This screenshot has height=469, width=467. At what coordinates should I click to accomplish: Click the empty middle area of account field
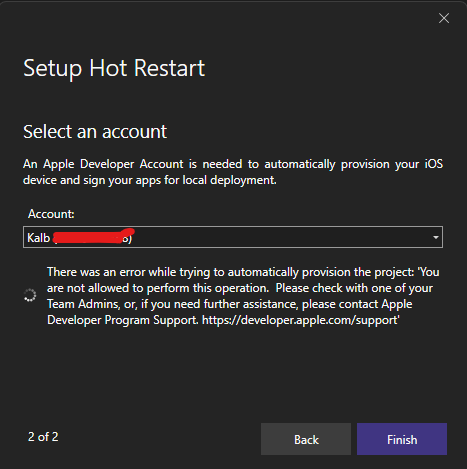point(280,237)
